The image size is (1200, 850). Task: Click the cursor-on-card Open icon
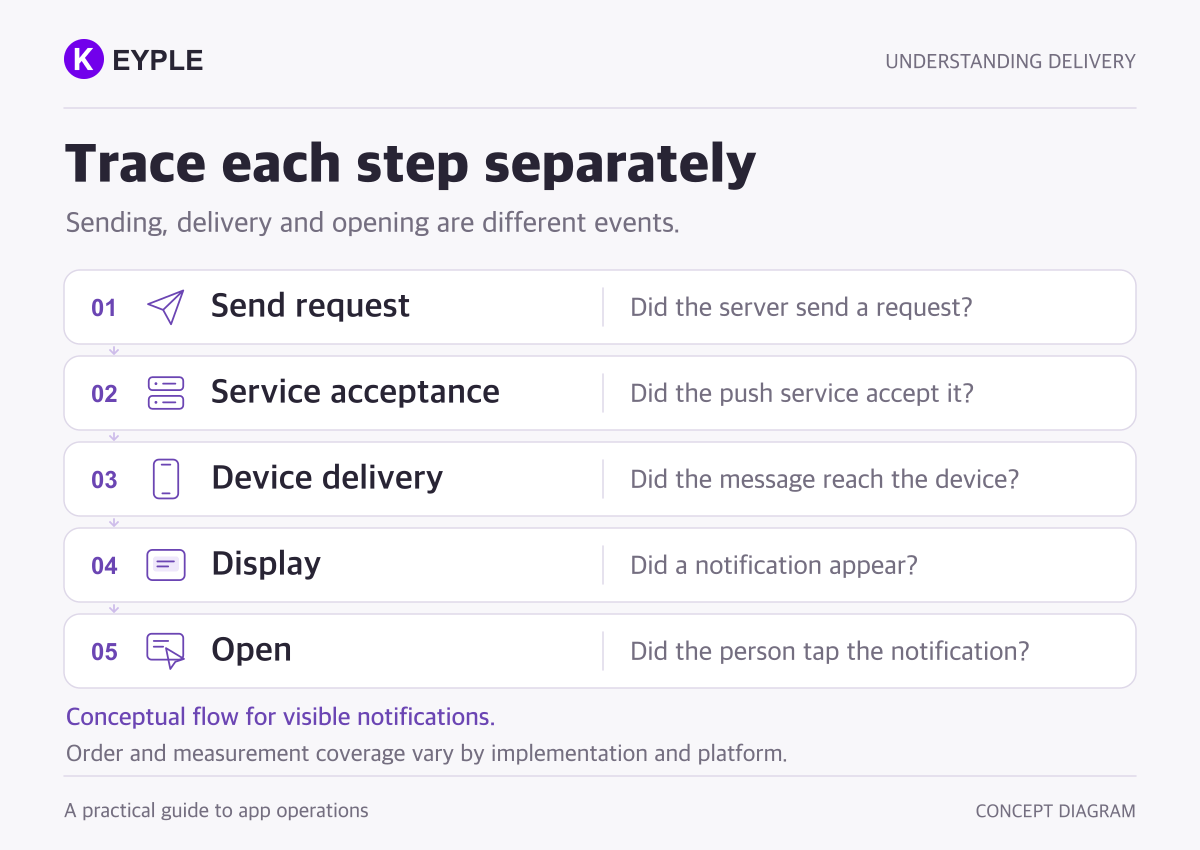point(166,651)
